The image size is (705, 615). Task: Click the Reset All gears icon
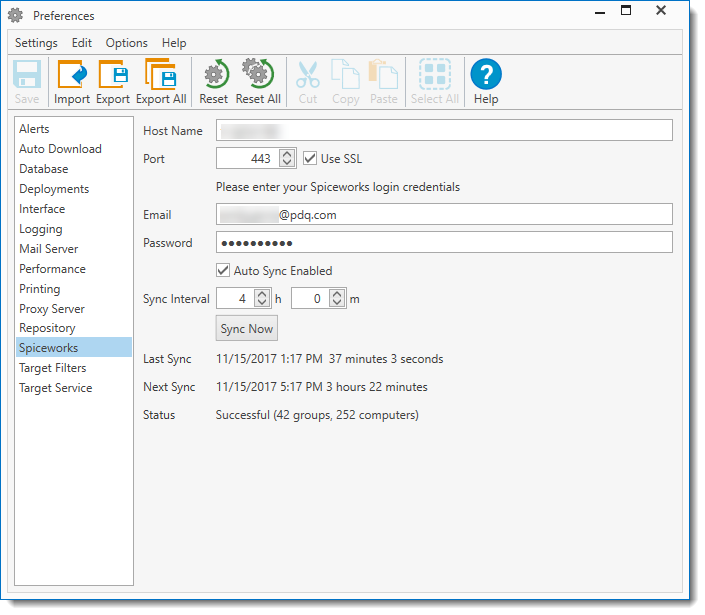click(x=258, y=76)
